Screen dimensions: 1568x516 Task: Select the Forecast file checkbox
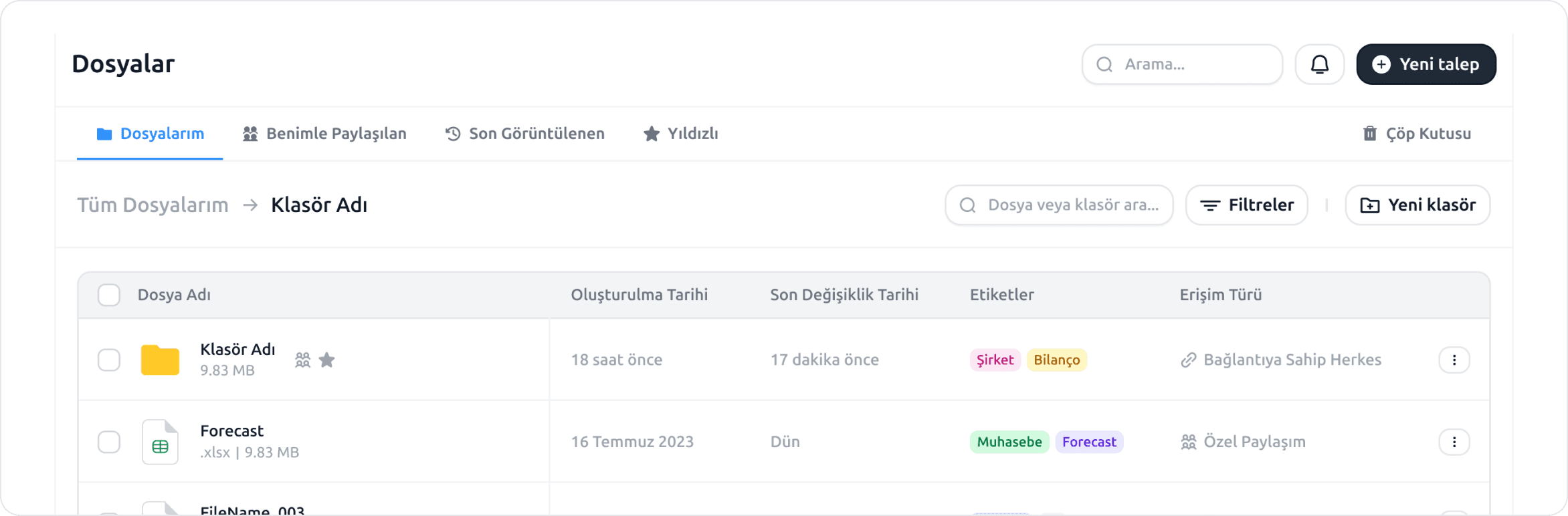pos(109,442)
